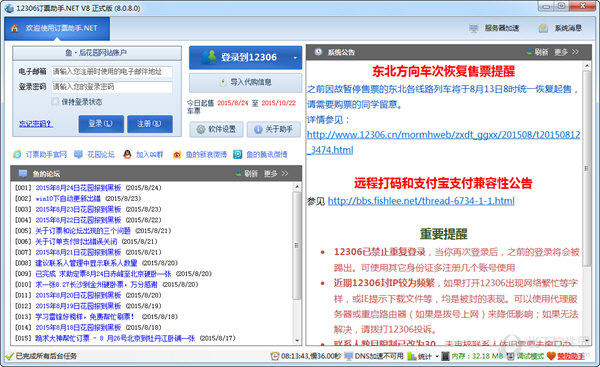Toggle 调试模式 debug mode in status bar

click(x=525, y=356)
